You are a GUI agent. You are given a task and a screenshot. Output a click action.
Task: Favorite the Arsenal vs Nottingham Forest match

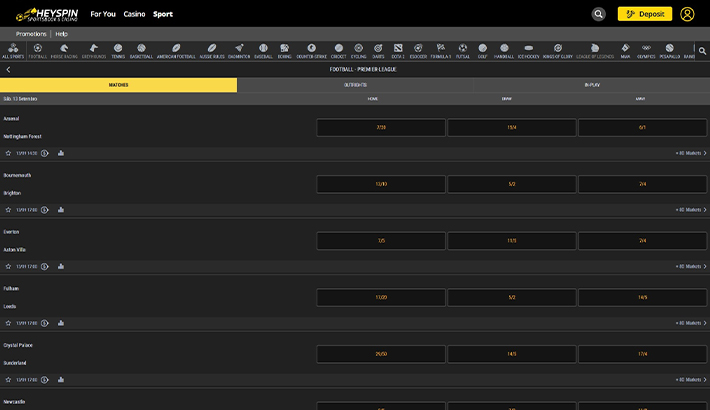8,153
